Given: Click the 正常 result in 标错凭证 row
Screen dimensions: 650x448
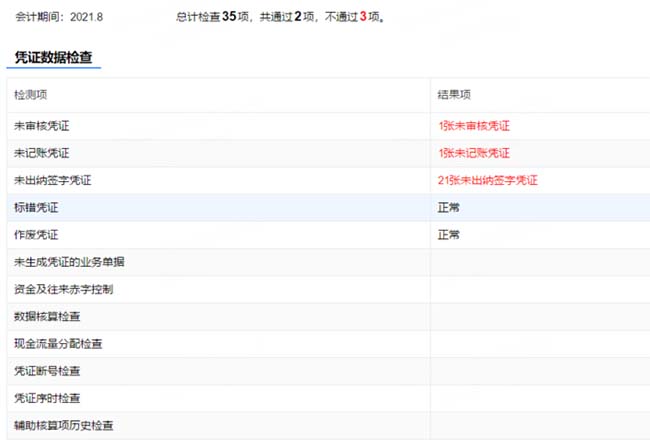Looking at the screenshot, I should (x=449, y=207).
